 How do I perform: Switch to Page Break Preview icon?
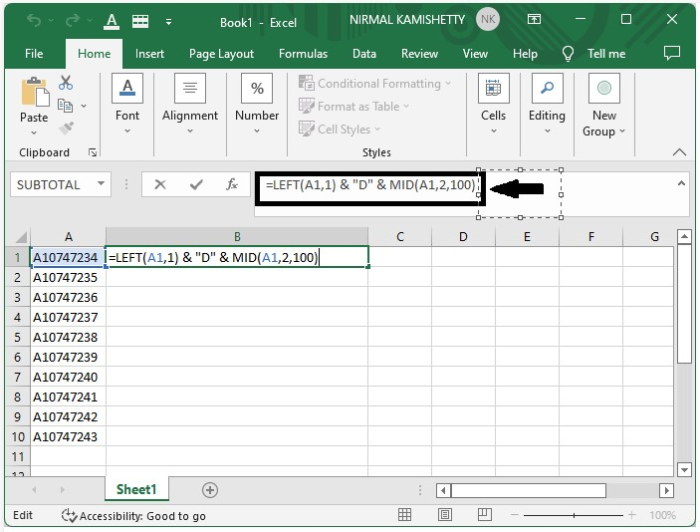(x=484, y=515)
